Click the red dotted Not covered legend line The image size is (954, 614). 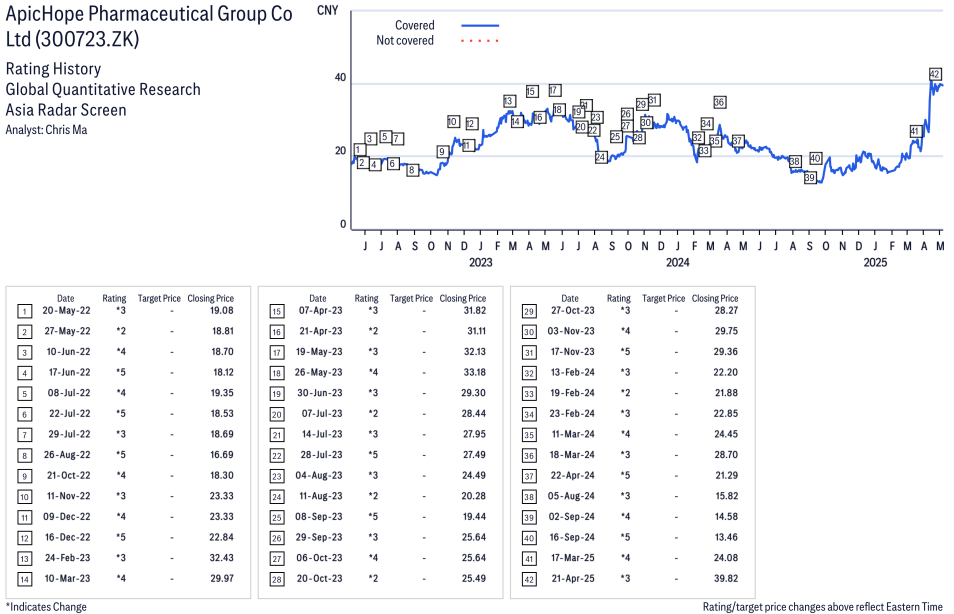480,41
